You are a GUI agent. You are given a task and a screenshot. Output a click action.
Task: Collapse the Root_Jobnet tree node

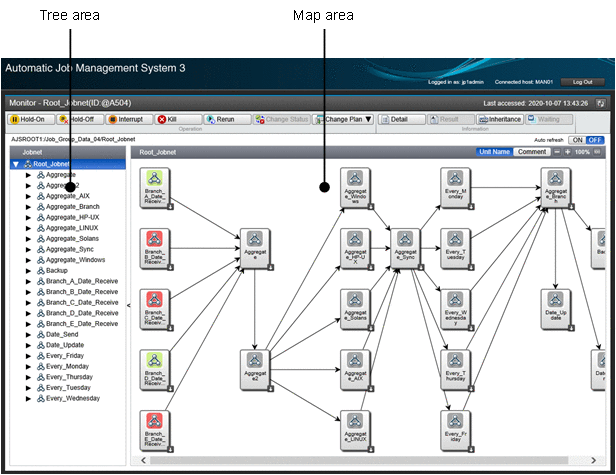[x=16, y=164]
